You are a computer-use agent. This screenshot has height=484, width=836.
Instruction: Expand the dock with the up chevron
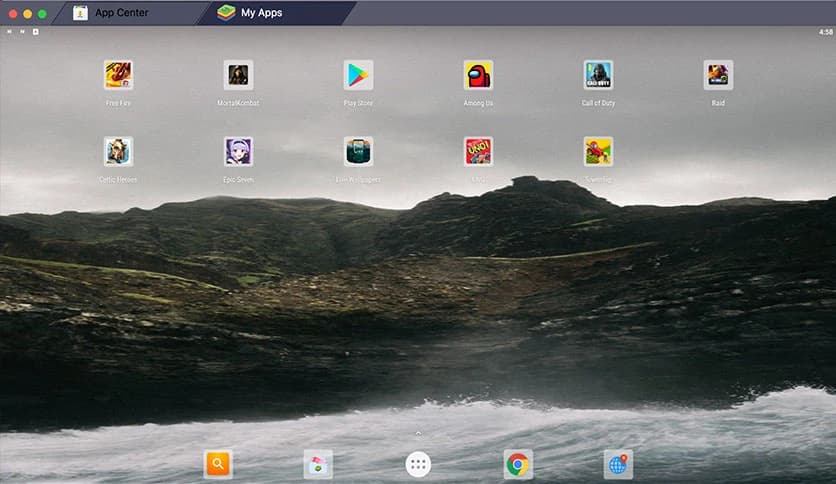click(x=418, y=433)
